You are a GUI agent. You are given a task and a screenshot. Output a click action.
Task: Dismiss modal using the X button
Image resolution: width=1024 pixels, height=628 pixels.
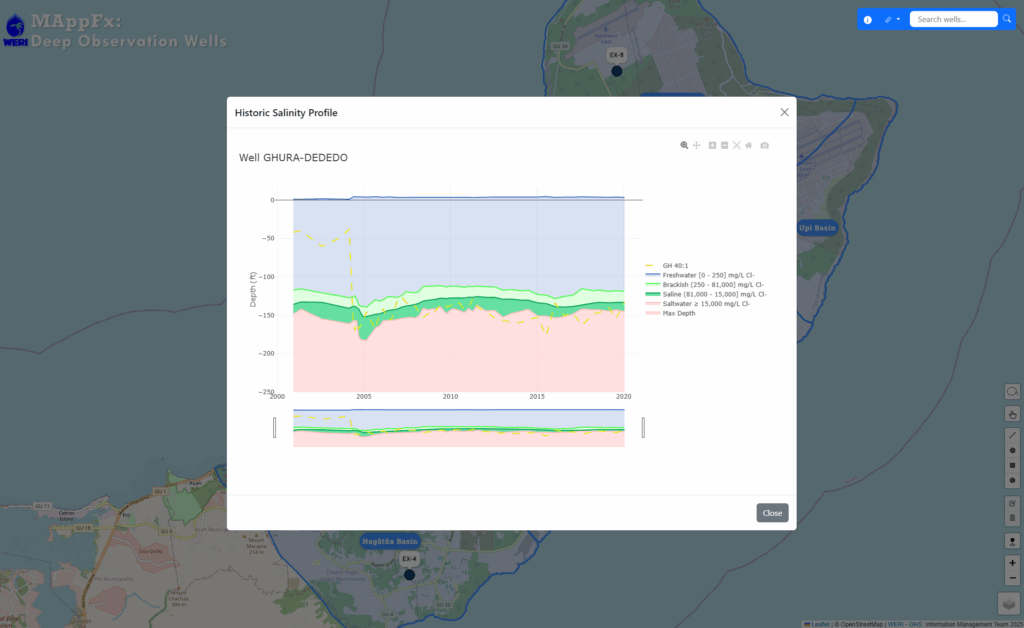784,112
